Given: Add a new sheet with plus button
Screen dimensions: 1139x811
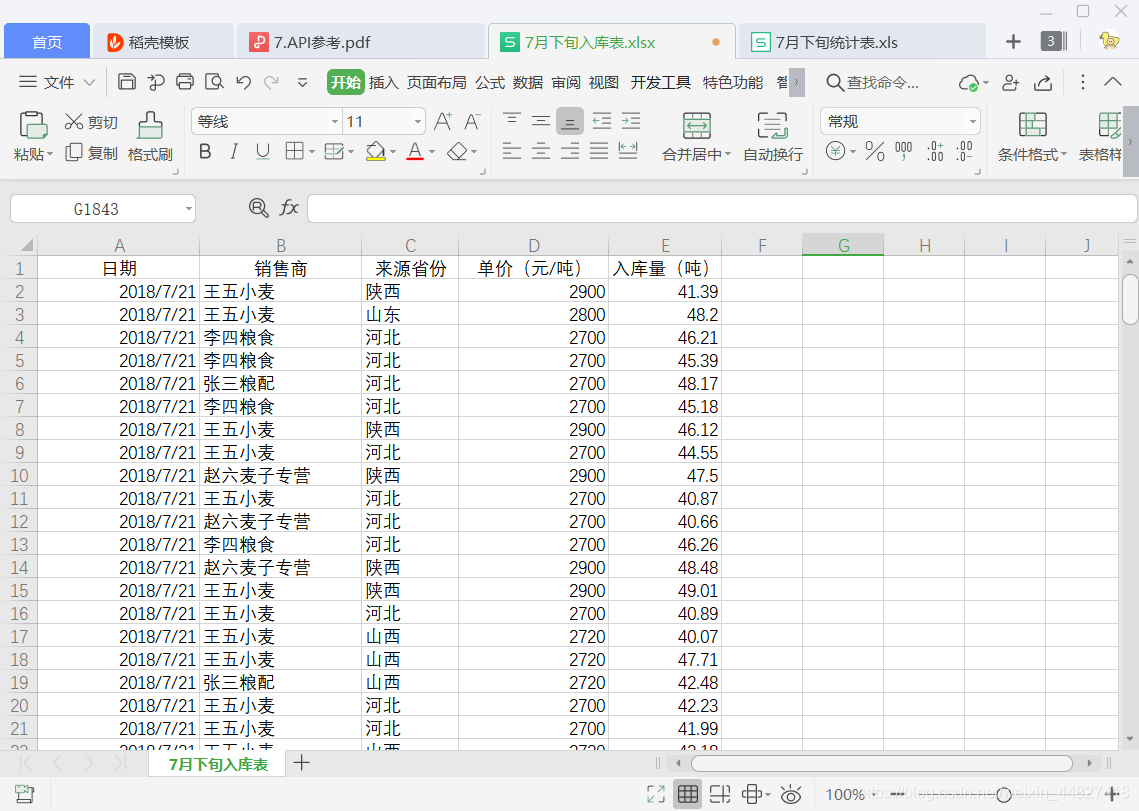Looking at the screenshot, I should click(301, 762).
